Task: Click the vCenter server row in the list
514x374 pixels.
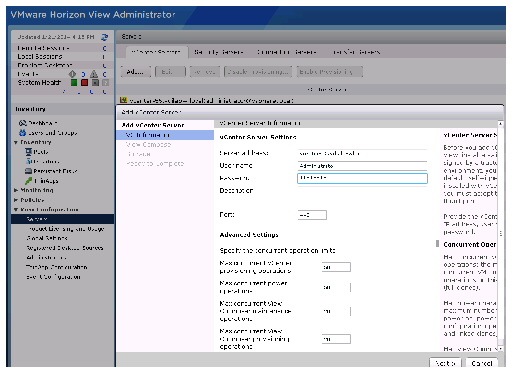Action: [311, 100]
